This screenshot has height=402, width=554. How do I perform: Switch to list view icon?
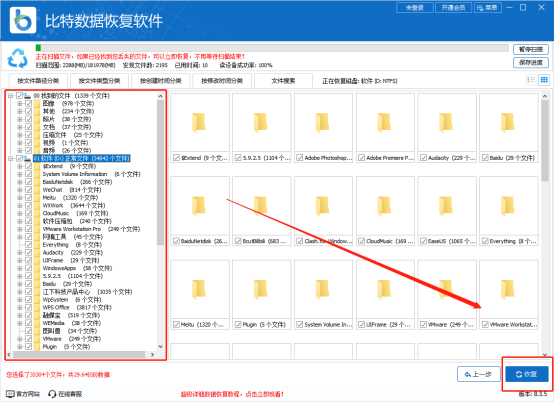coord(531,80)
